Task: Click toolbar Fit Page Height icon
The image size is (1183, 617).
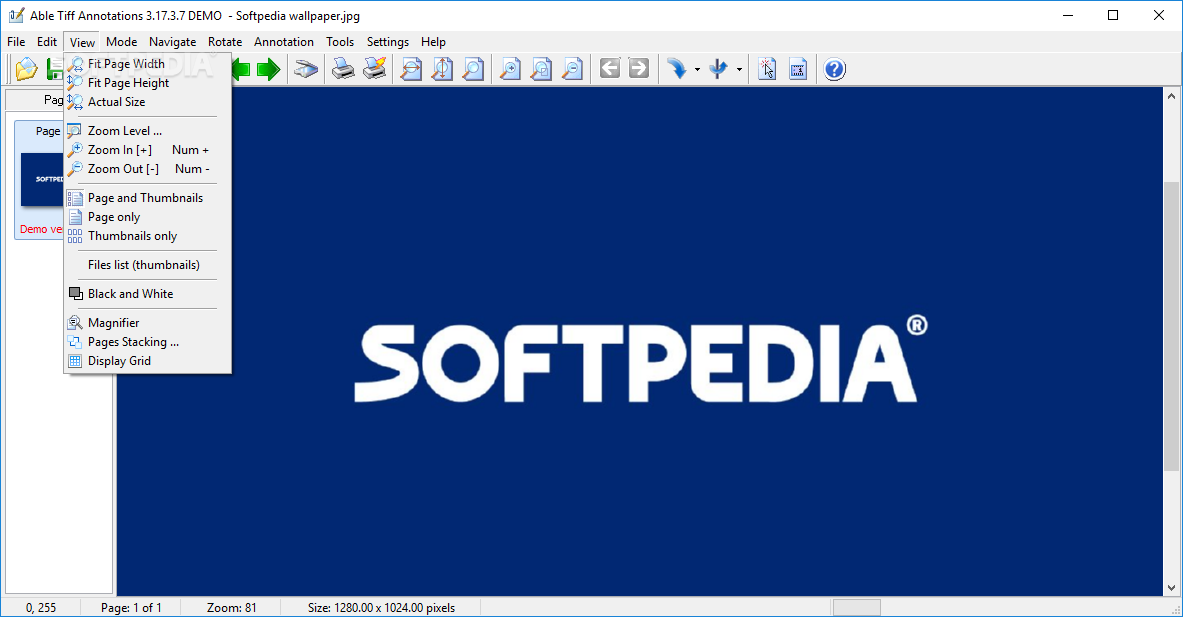Action: coord(442,69)
